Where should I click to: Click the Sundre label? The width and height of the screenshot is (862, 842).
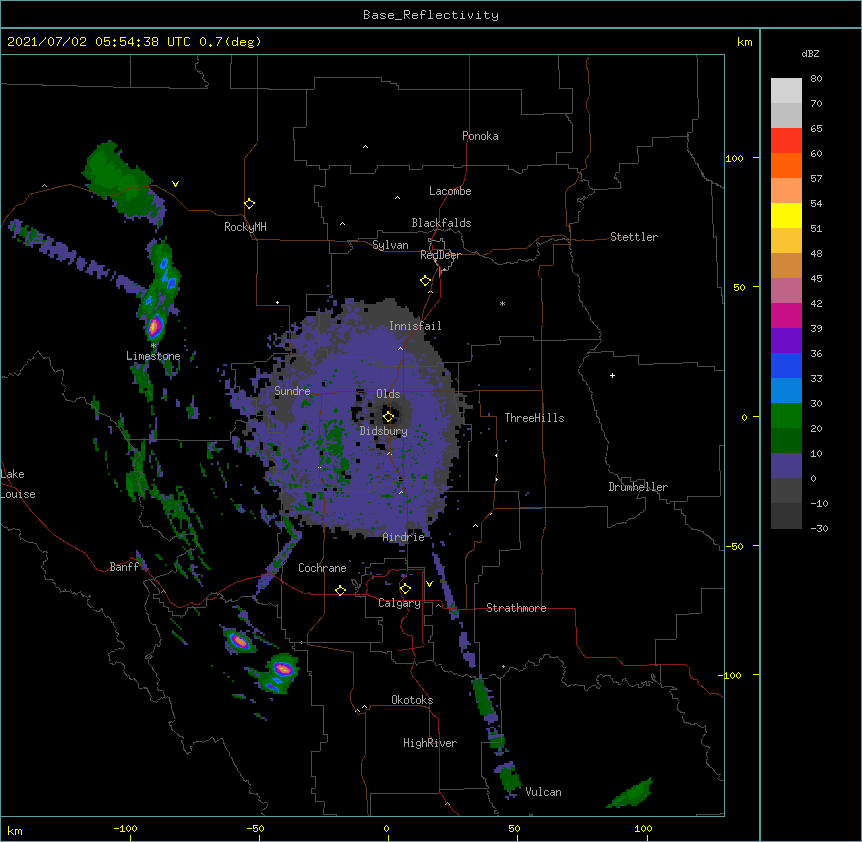coord(292,391)
